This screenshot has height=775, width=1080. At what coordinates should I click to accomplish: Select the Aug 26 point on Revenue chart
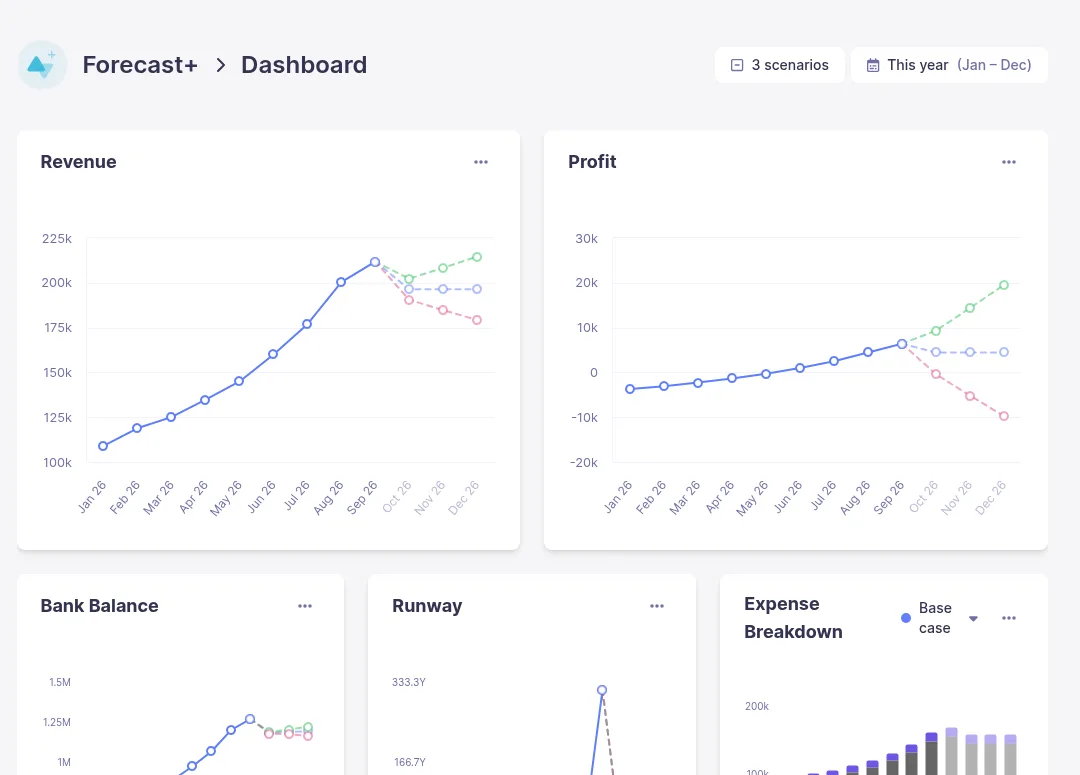point(341,282)
